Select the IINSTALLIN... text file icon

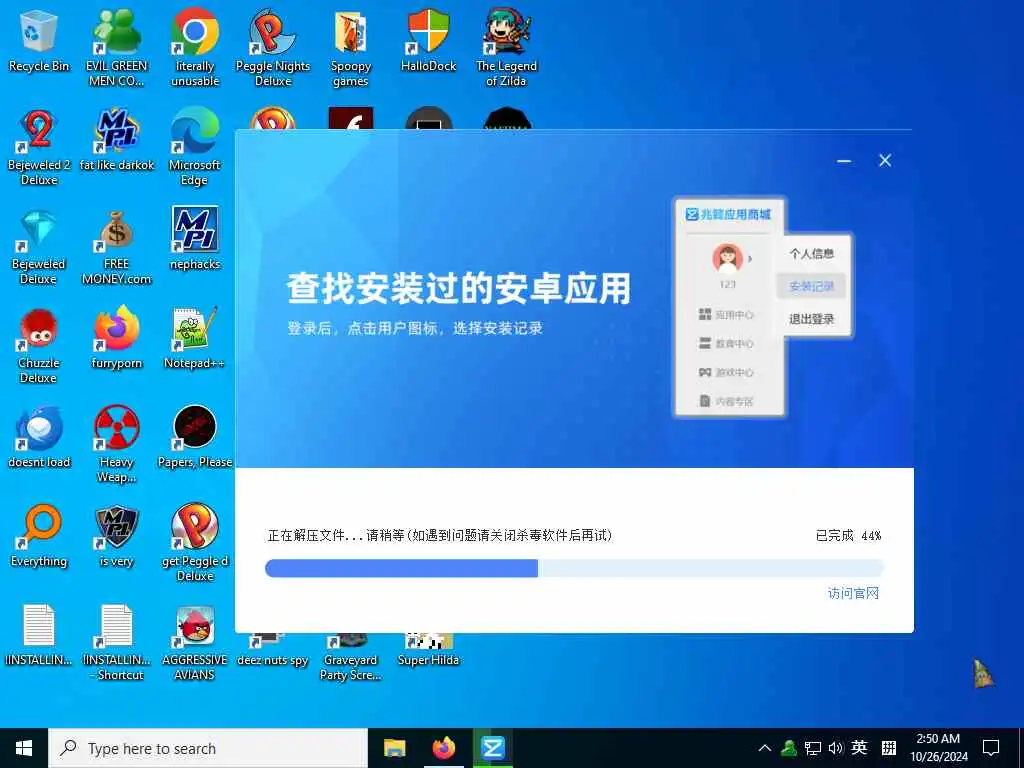[39, 636]
